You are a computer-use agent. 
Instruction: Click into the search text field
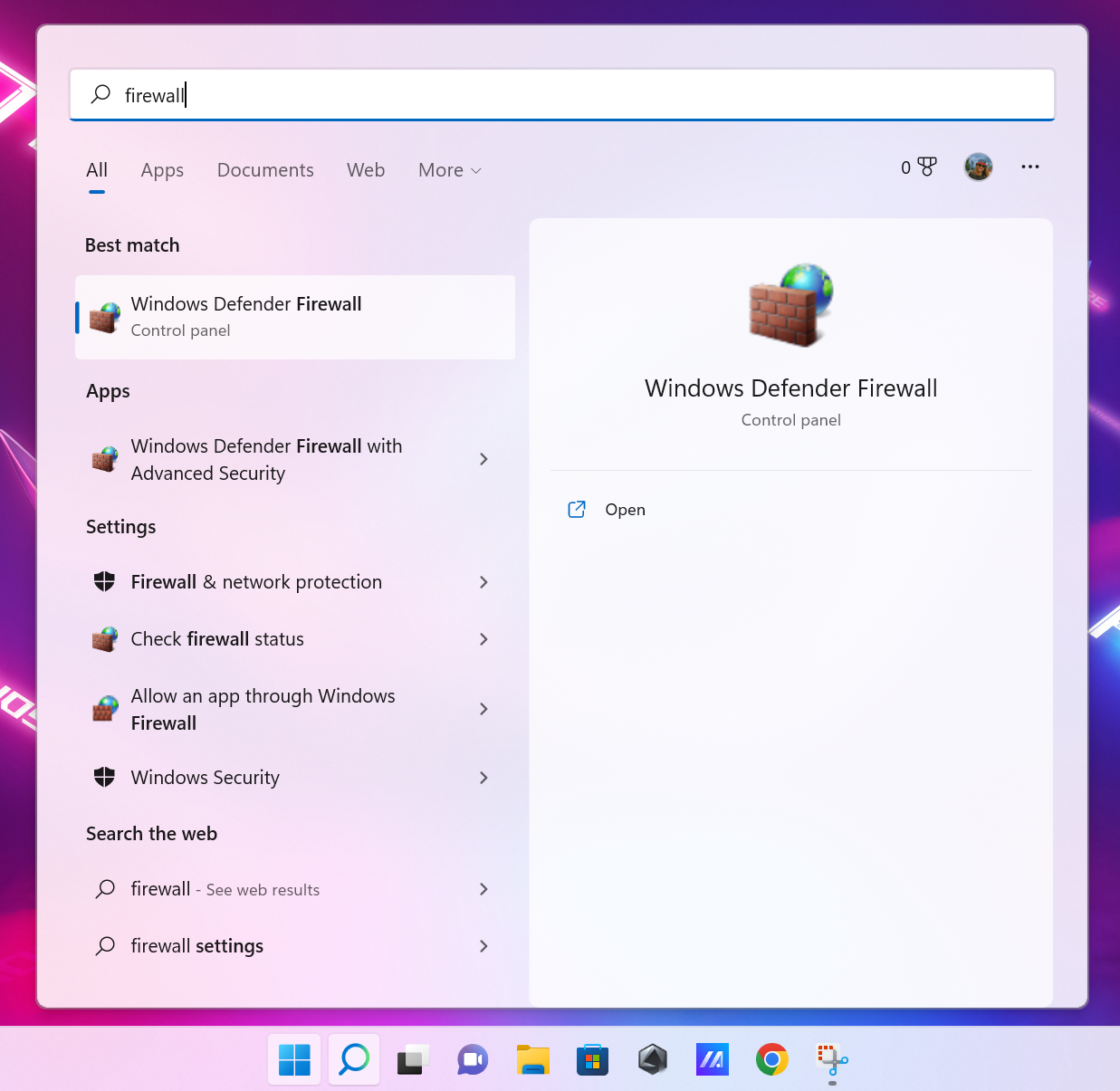click(x=562, y=94)
